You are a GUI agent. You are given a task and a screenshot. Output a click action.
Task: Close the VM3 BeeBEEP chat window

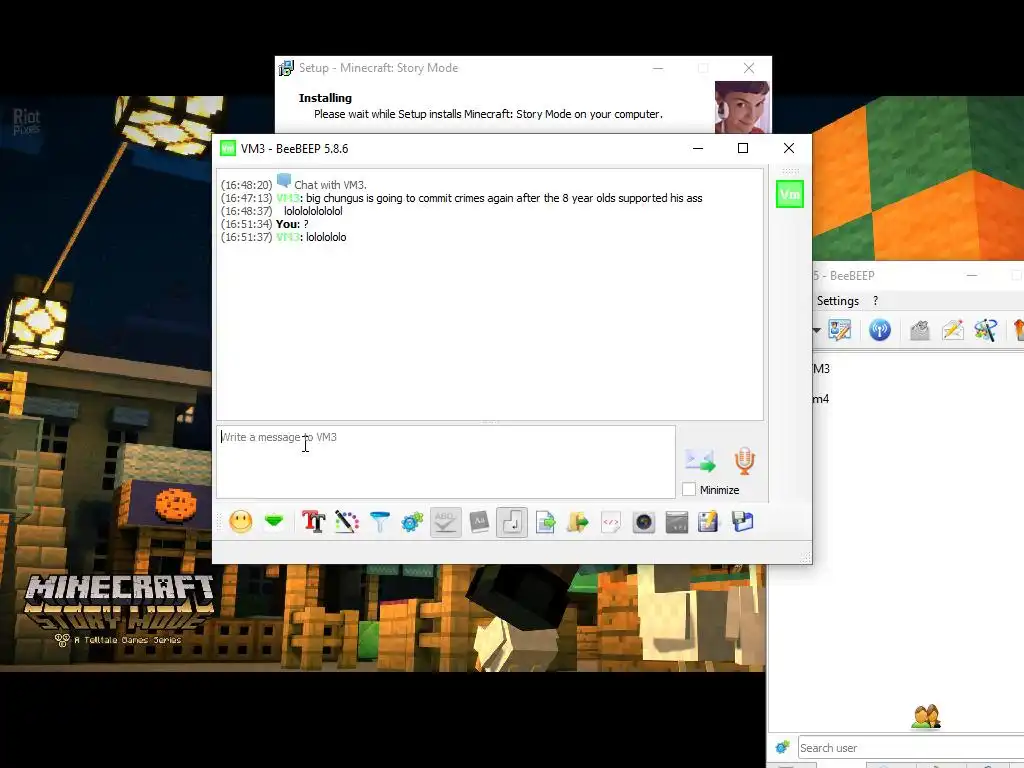tap(789, 148)
